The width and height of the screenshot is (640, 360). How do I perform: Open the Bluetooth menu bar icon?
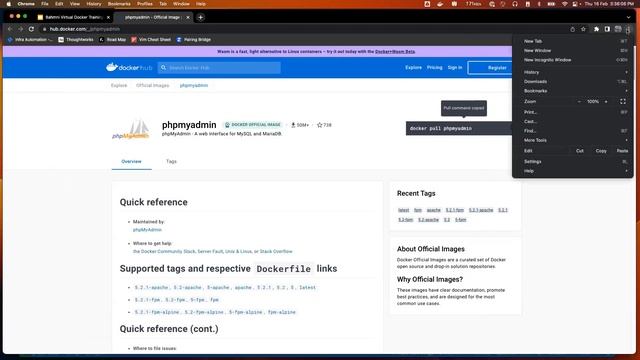[x=539, y=4]
